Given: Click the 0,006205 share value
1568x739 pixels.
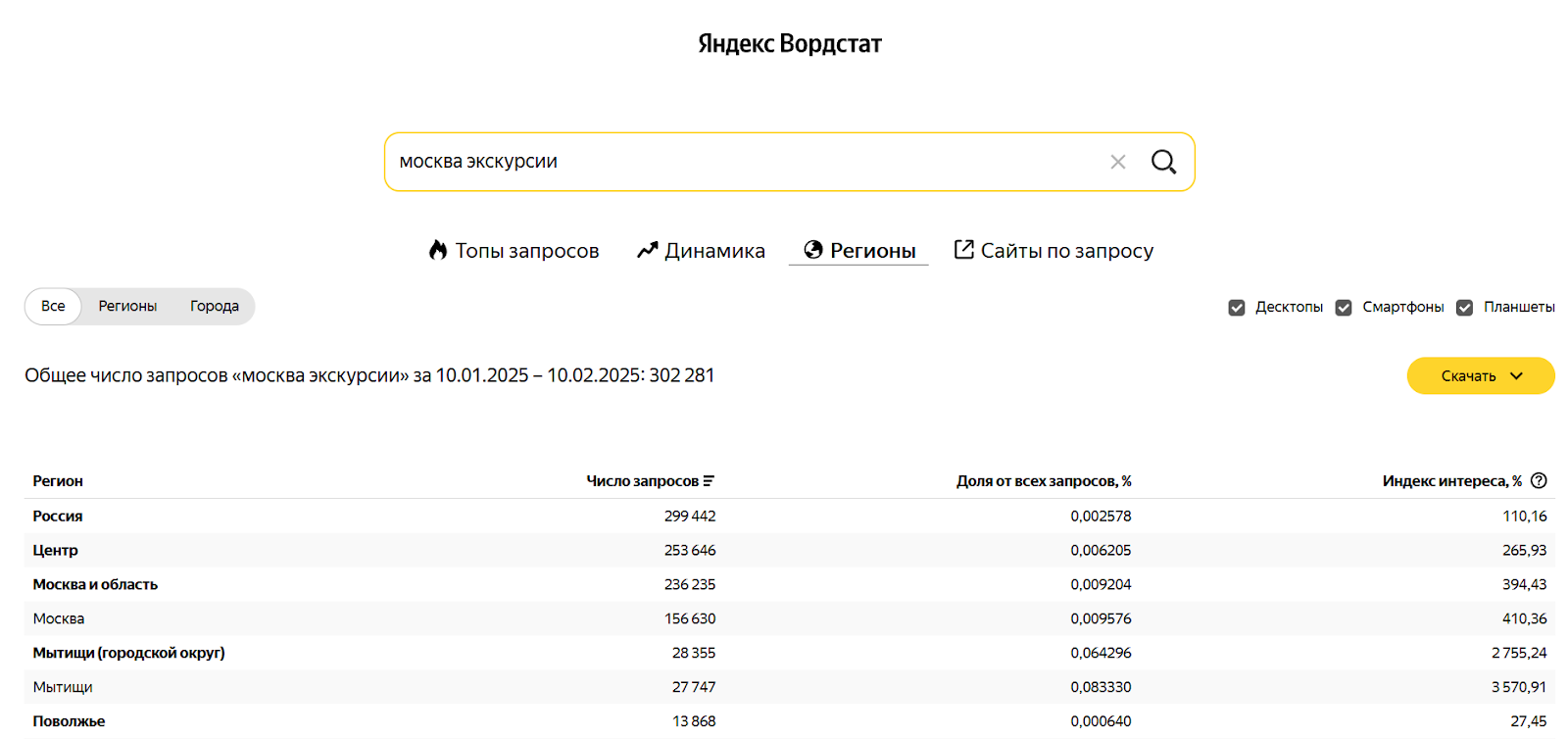Looking at the screenshot, I should pyautogui.click(x=1101, y=550).
